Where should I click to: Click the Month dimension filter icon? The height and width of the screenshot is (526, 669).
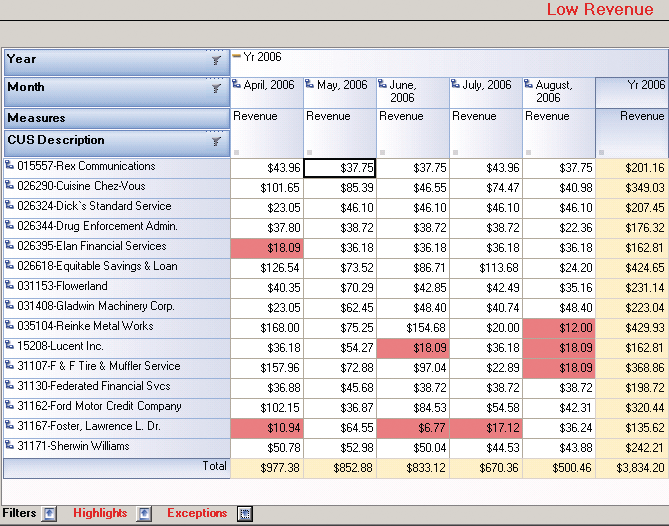click(216, 88)
